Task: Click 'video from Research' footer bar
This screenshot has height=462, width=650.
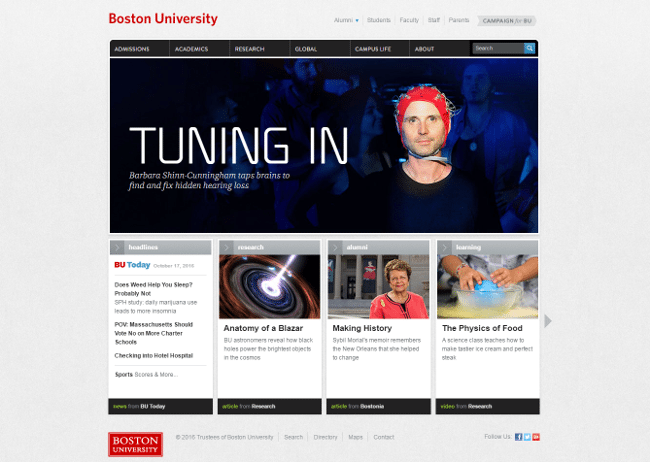Action: click(488, 406)
